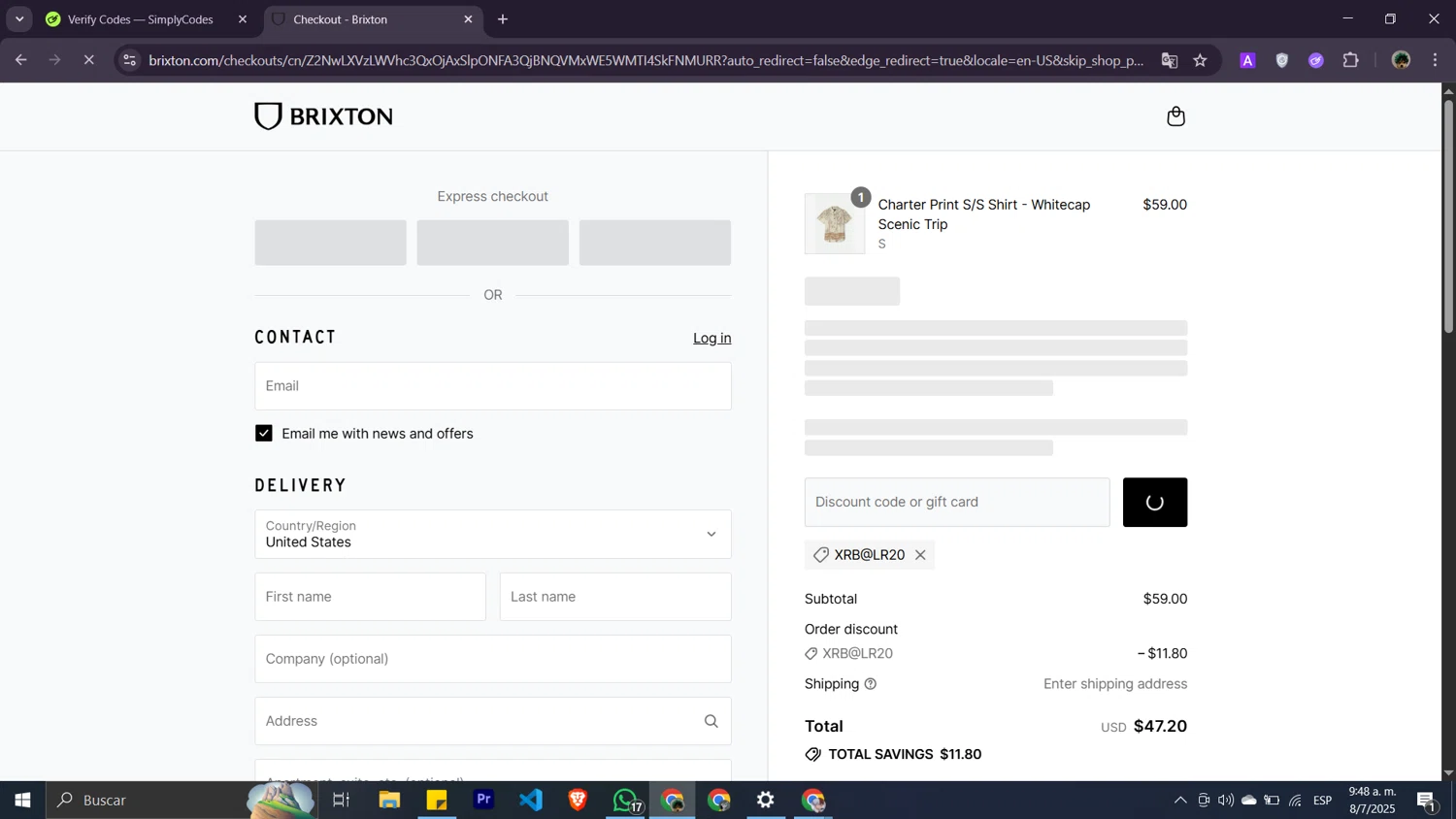Click the shipping help question icon
Viewport: 1456px width, 819px height.
(871, 684)
